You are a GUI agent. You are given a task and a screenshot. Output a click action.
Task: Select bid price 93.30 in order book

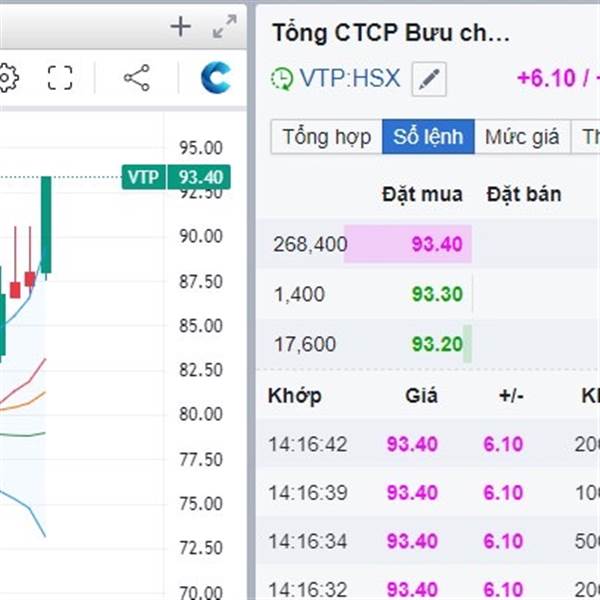tap(437, 294)
